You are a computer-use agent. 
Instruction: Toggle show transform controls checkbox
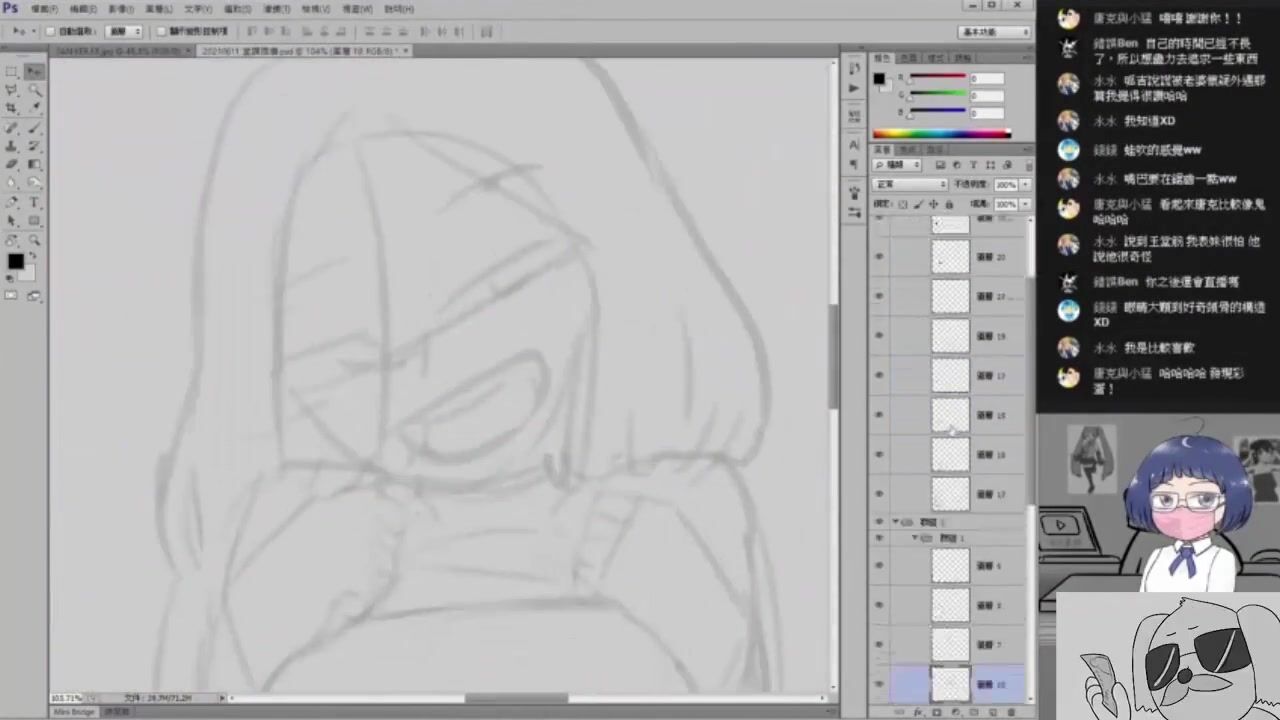pos(162,32)
